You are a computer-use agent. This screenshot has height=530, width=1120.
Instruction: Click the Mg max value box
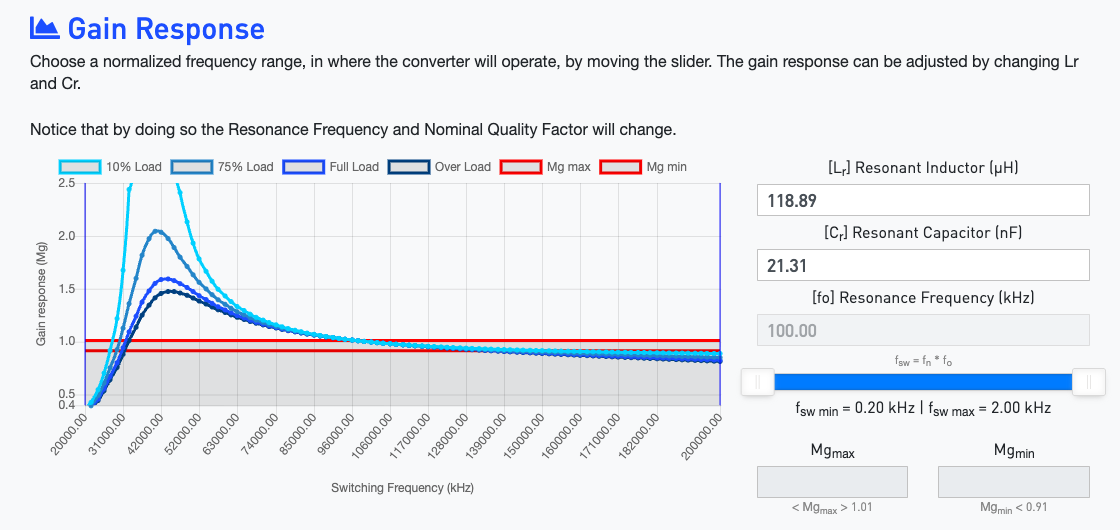coord(832,482)
